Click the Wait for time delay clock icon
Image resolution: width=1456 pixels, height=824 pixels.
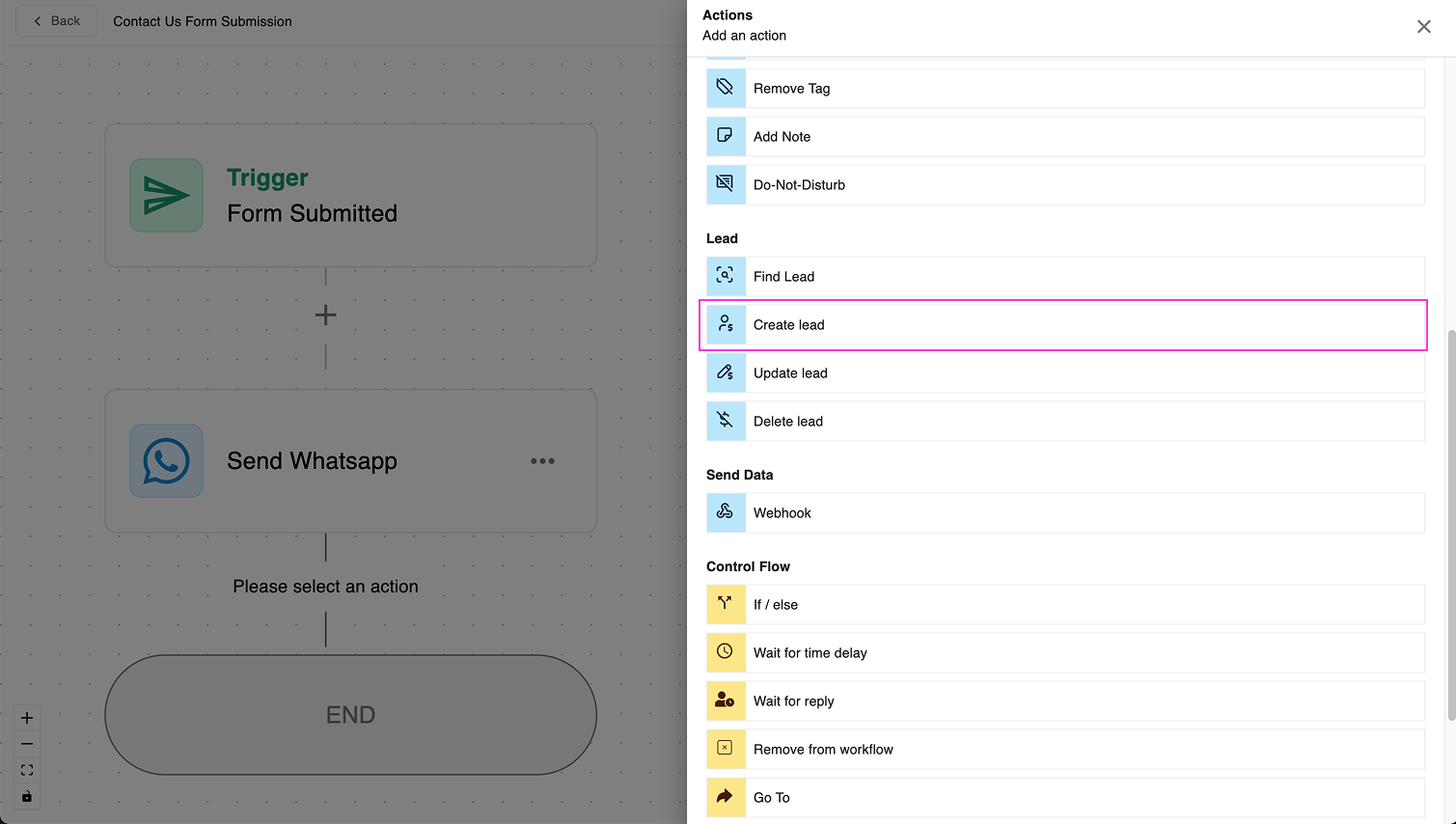(726, 652)
